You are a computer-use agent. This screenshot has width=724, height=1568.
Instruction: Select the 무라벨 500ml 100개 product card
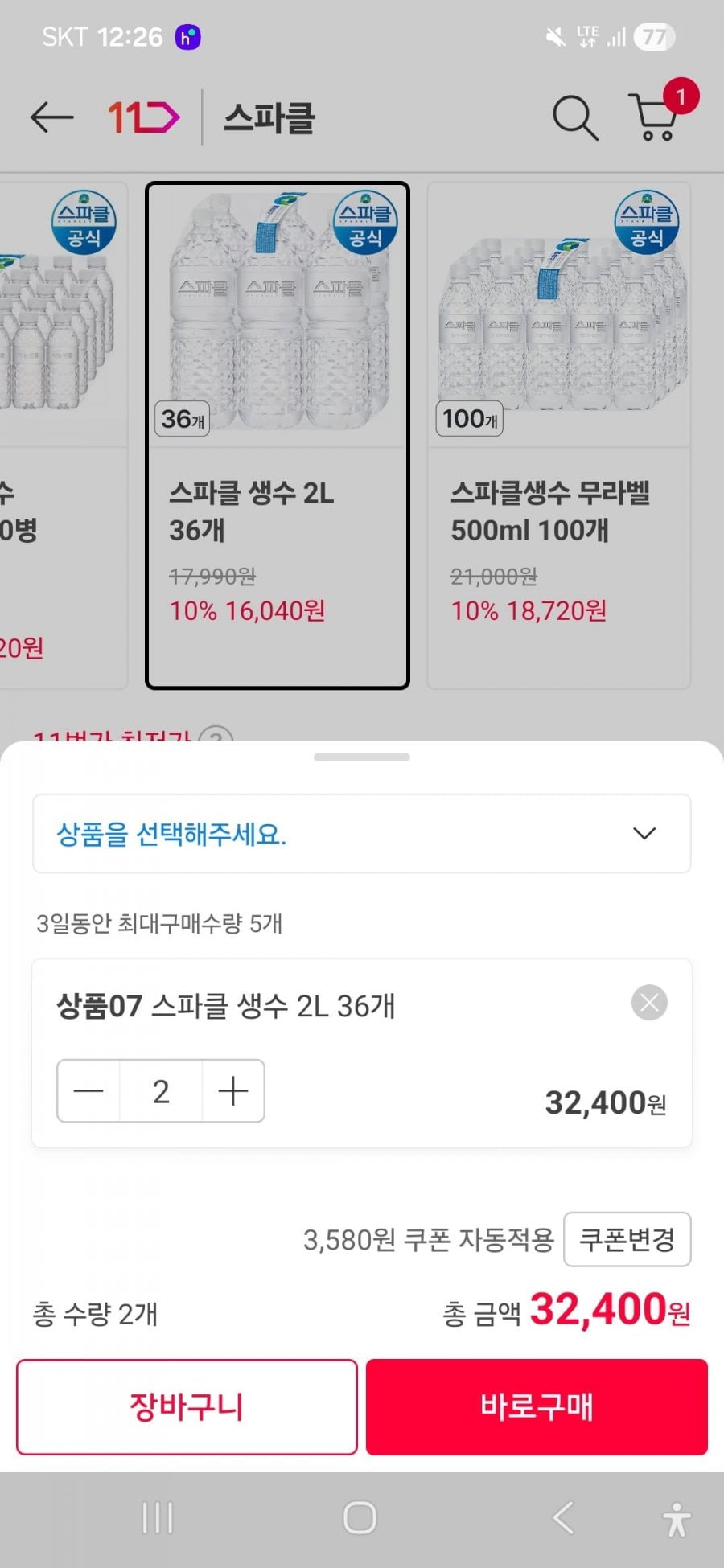(x=559, y=435)
